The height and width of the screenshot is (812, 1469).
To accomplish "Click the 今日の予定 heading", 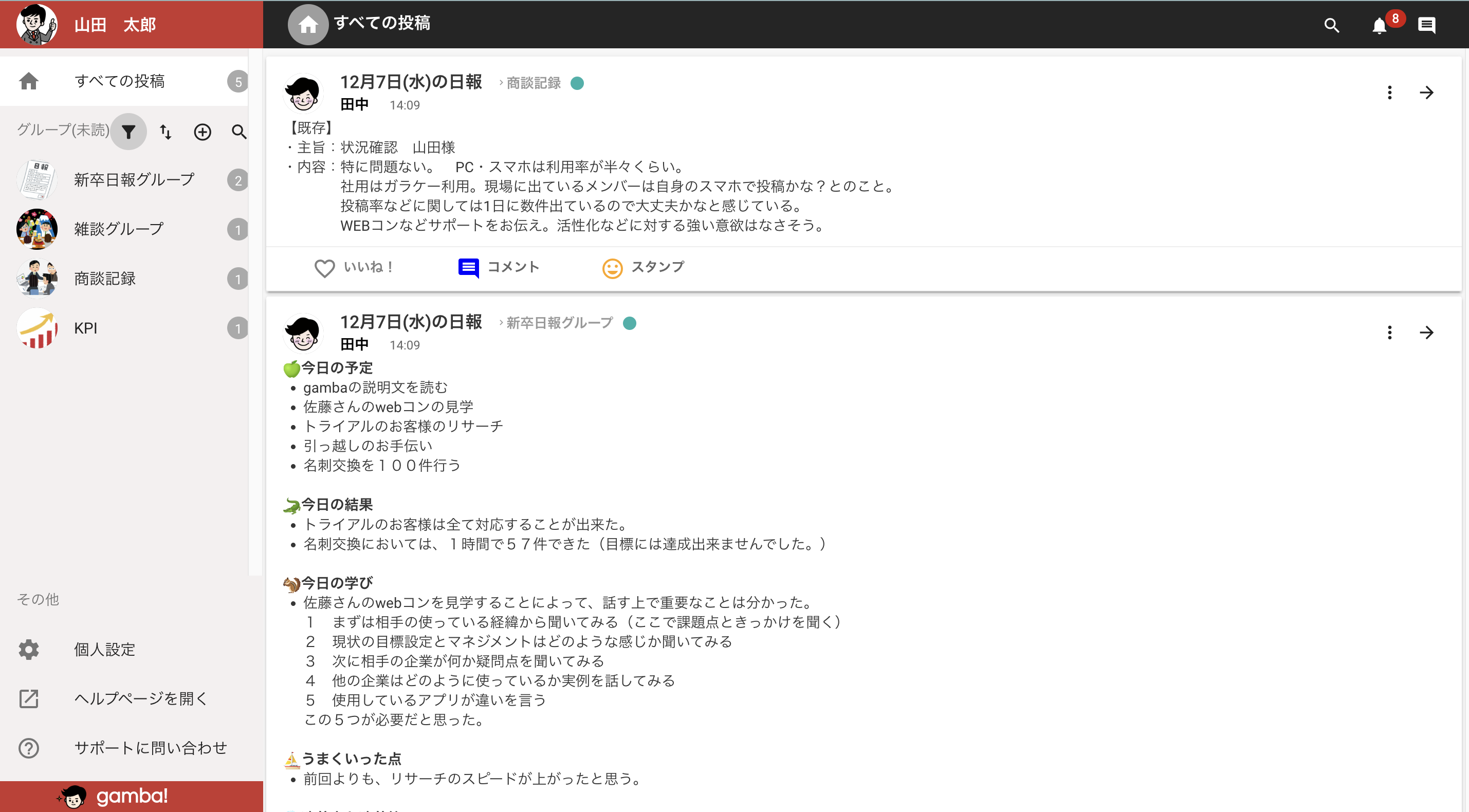I will (x=337, y=368).
